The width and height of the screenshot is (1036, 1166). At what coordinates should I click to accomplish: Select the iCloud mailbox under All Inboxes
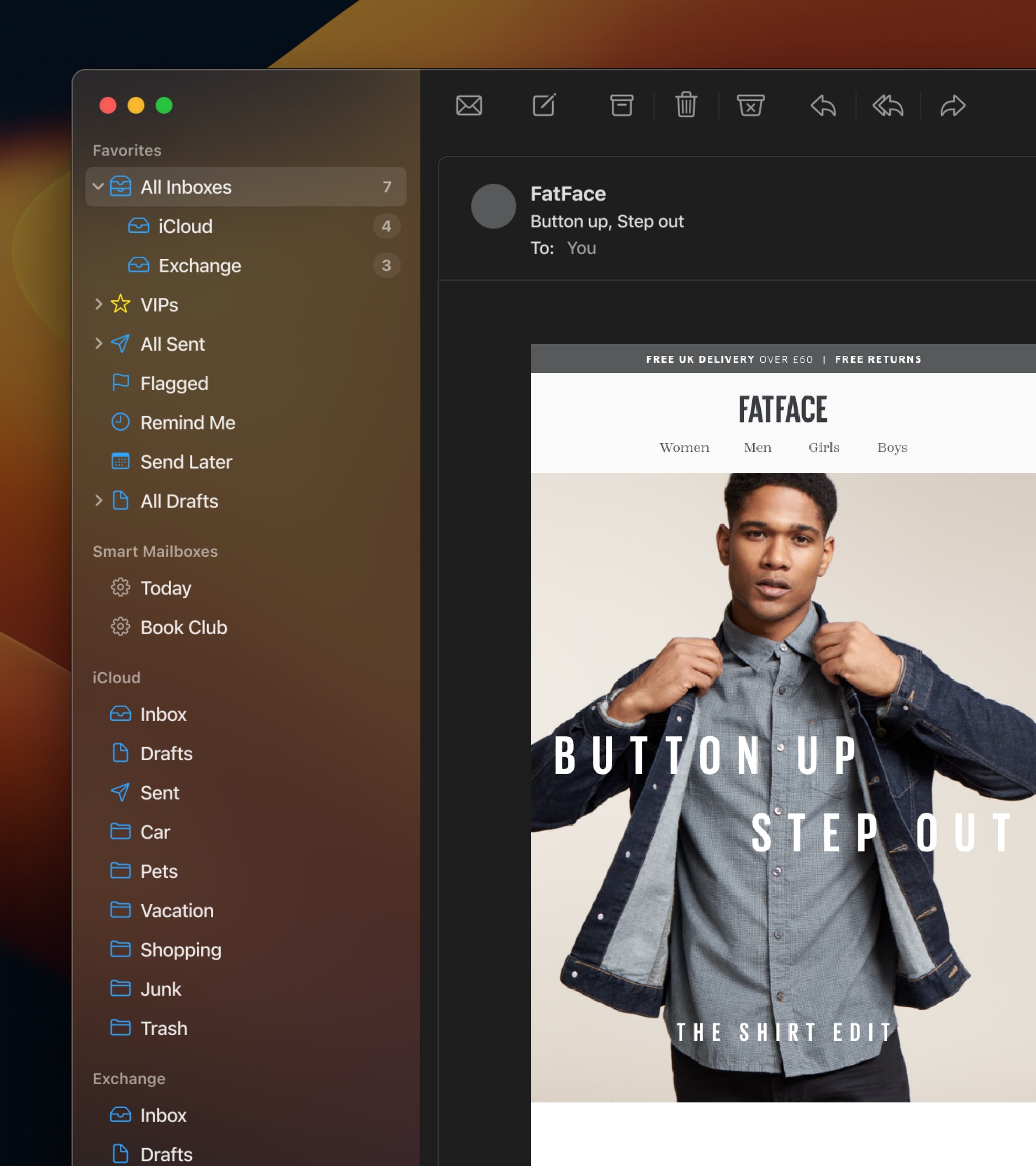(246, 226)
